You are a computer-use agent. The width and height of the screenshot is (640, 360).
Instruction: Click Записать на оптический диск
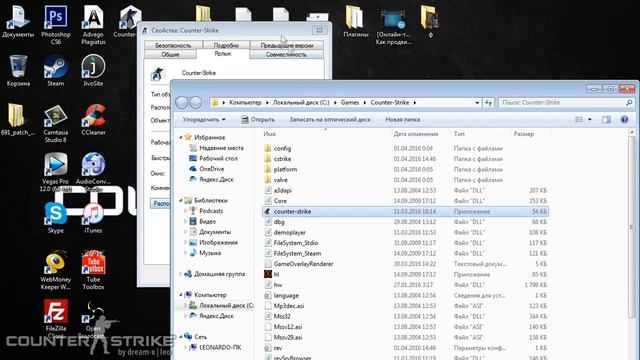[330, 119]
